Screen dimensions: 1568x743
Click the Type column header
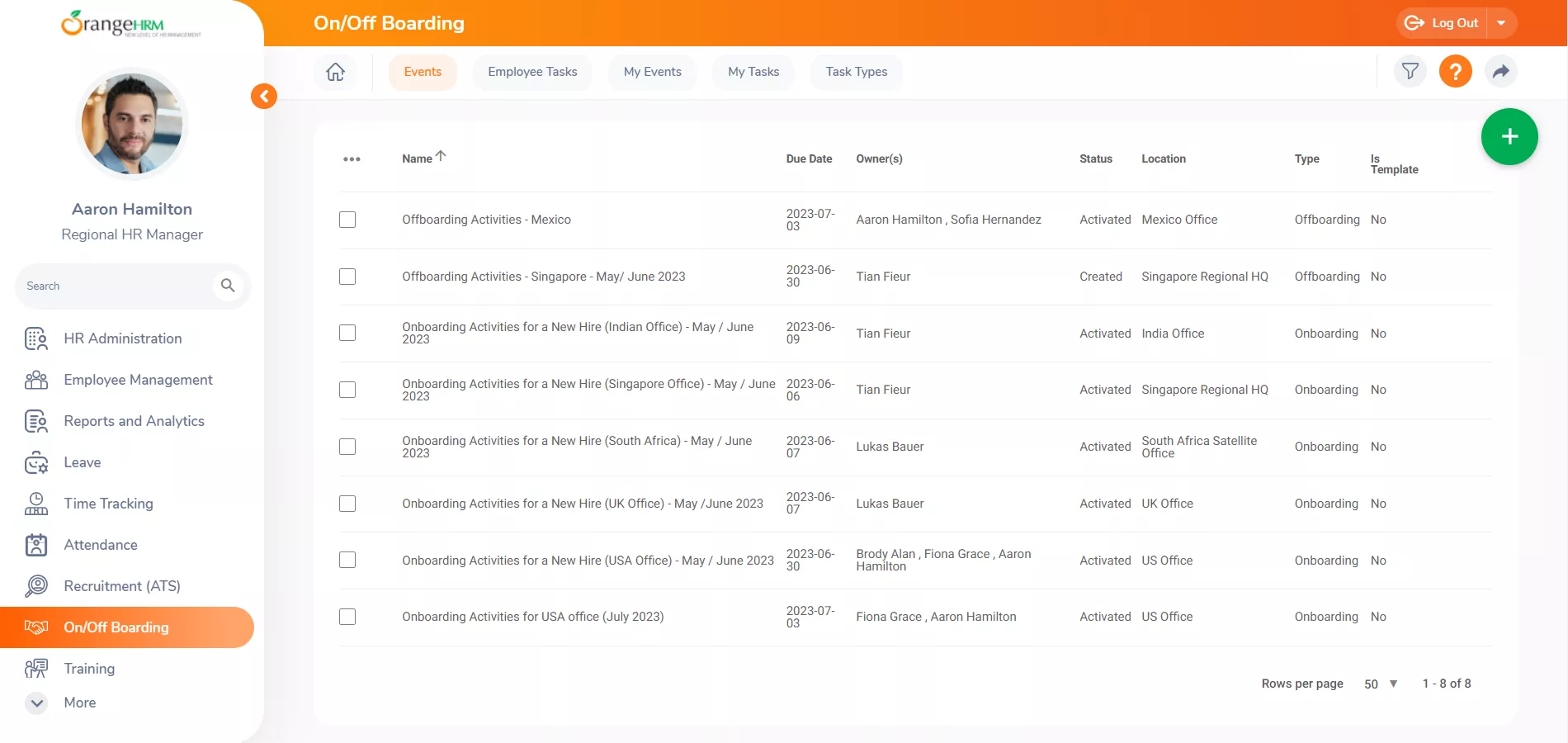pyautogui.click(x=1307, y=159)
